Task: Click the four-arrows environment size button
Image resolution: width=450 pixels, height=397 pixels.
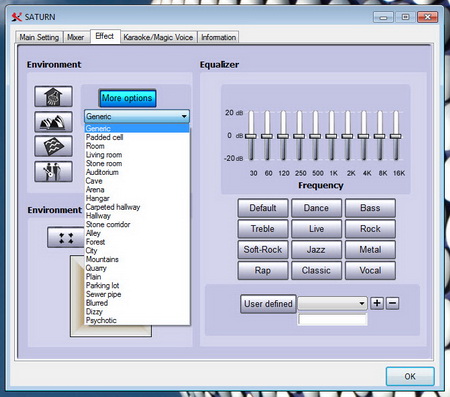Action: 66,238
